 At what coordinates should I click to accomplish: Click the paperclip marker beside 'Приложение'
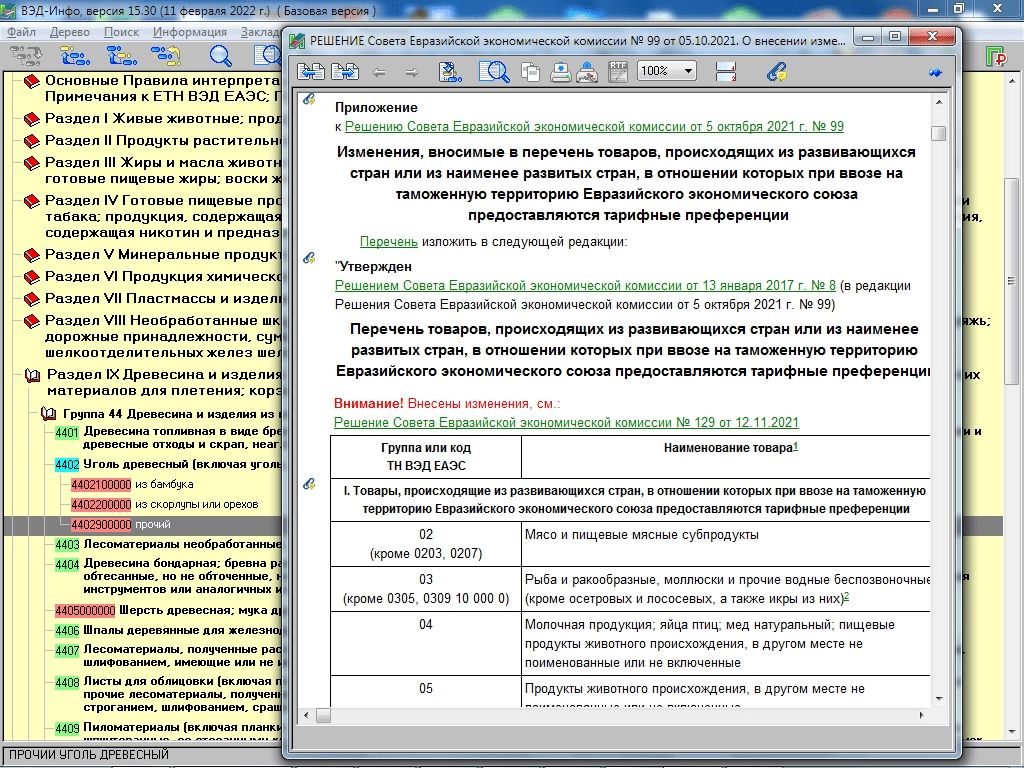310,99
